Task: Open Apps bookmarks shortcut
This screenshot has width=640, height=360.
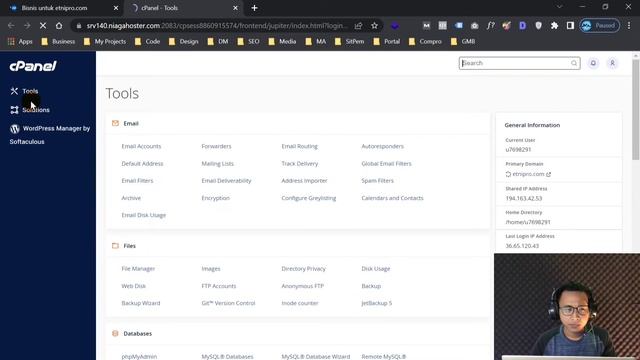Action: (x=20, y=42)
